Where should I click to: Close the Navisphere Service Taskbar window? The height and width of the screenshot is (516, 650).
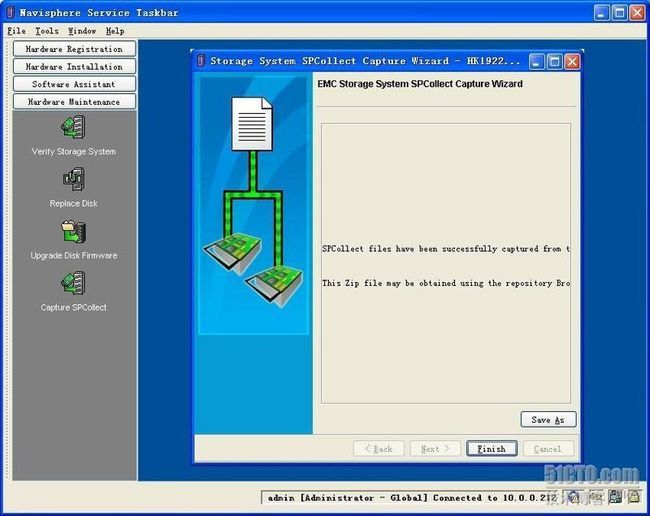637,13
